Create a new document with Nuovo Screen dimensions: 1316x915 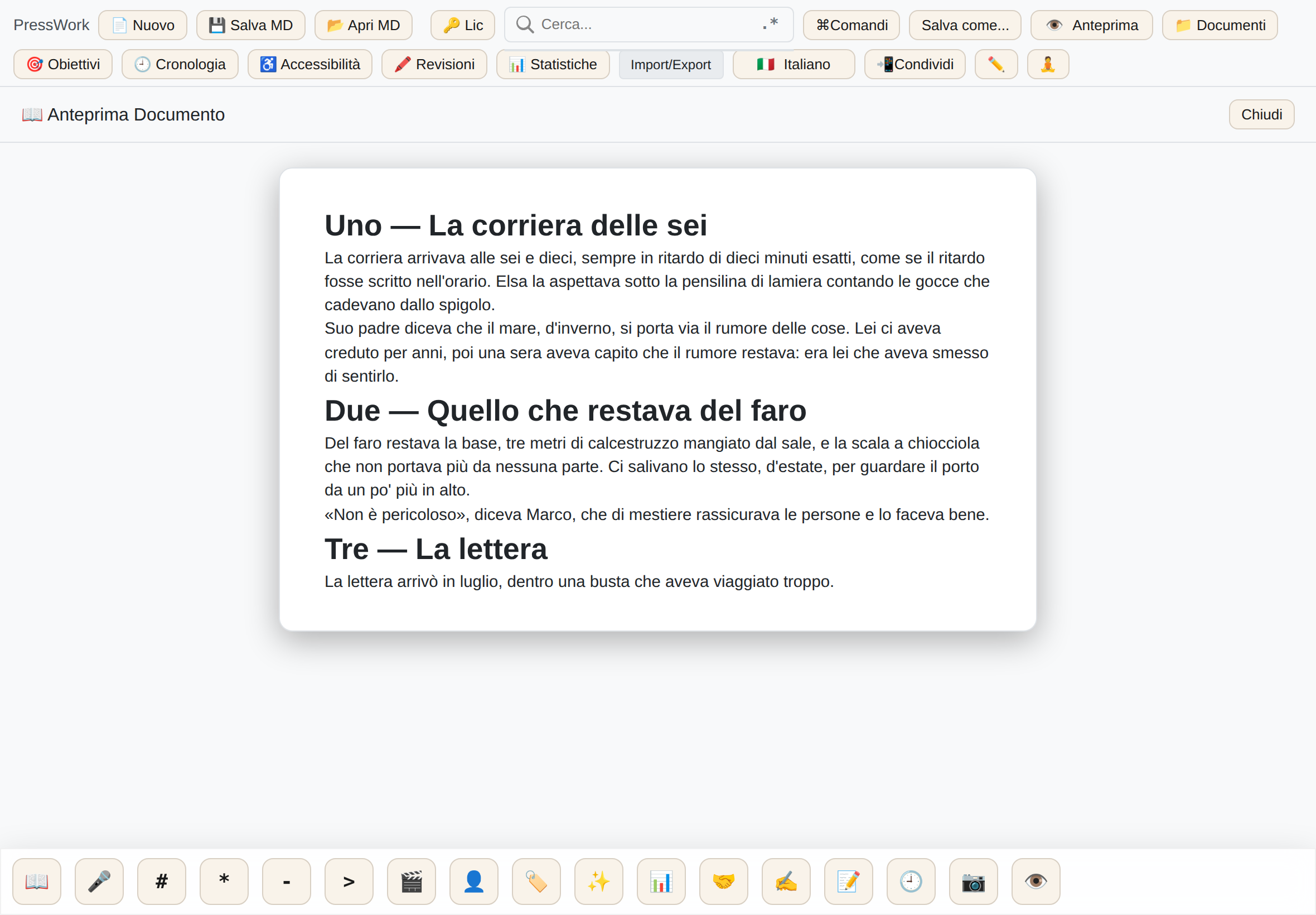click(x=143, y=25)
